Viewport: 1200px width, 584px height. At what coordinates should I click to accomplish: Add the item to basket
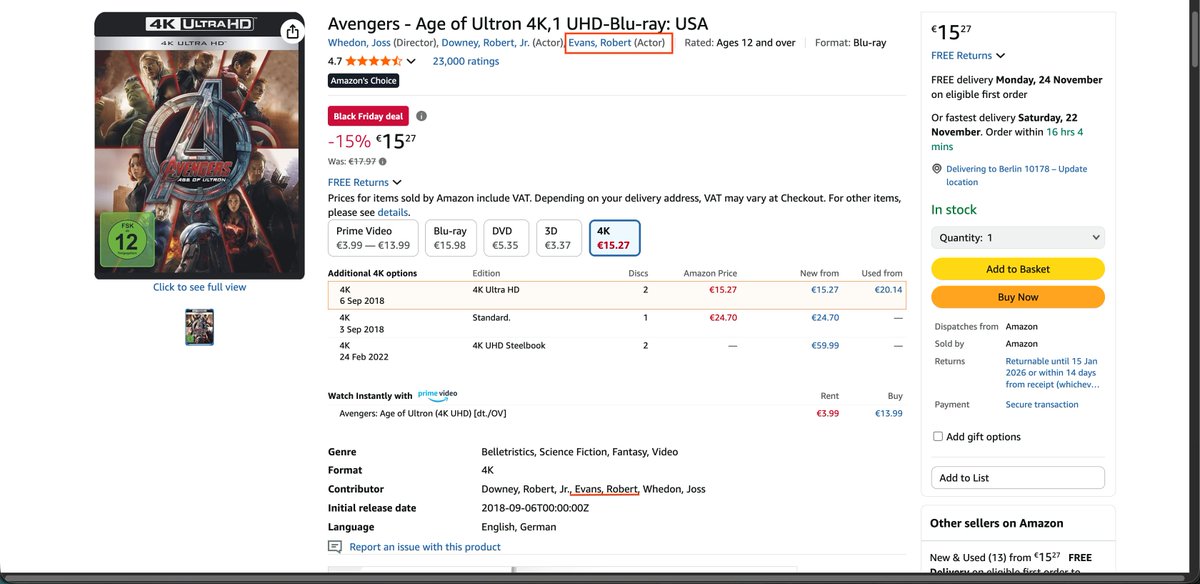(1018, 269)
